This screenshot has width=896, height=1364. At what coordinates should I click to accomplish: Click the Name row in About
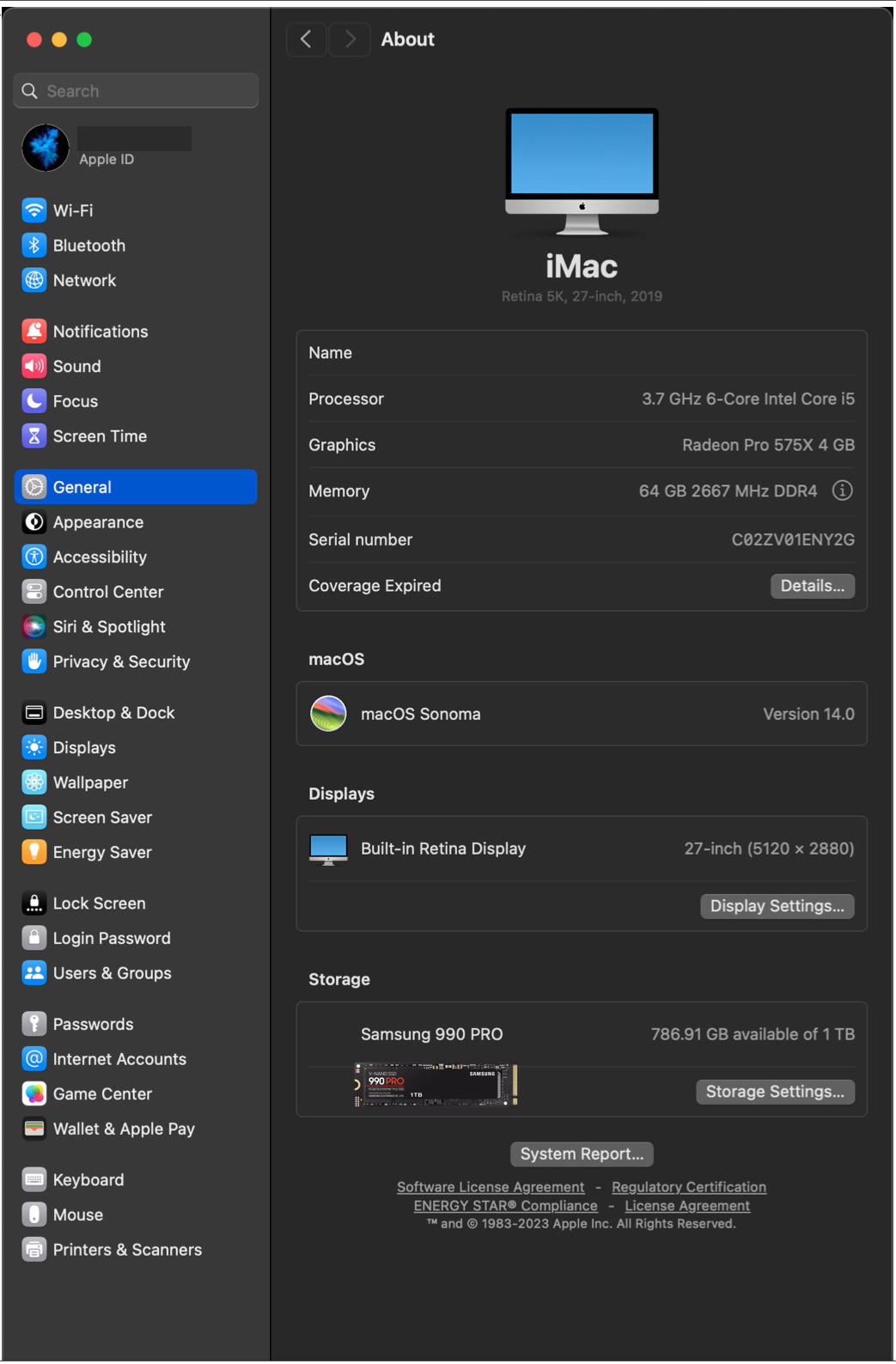(582, 353)
